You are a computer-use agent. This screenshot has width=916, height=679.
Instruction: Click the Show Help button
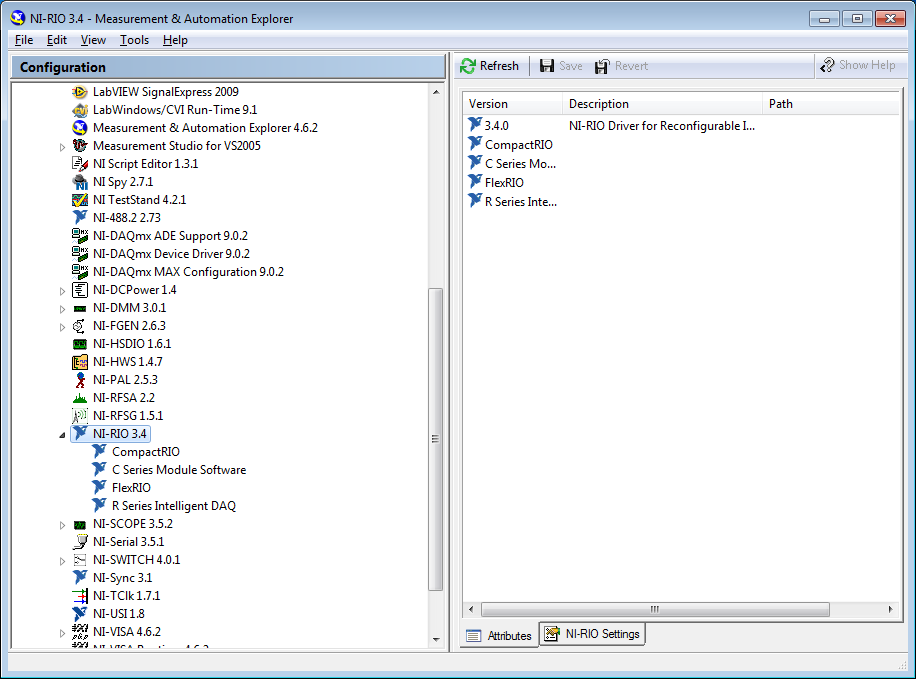(858, 65)
